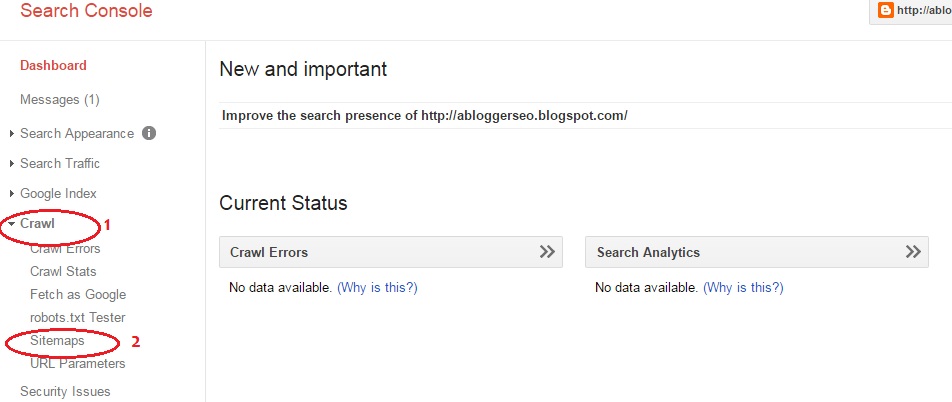Click 'Why is this?' under Crawl Errors
Image resolution: width=952 pixels, height=402 pixels.
click(x=377, y=287)
